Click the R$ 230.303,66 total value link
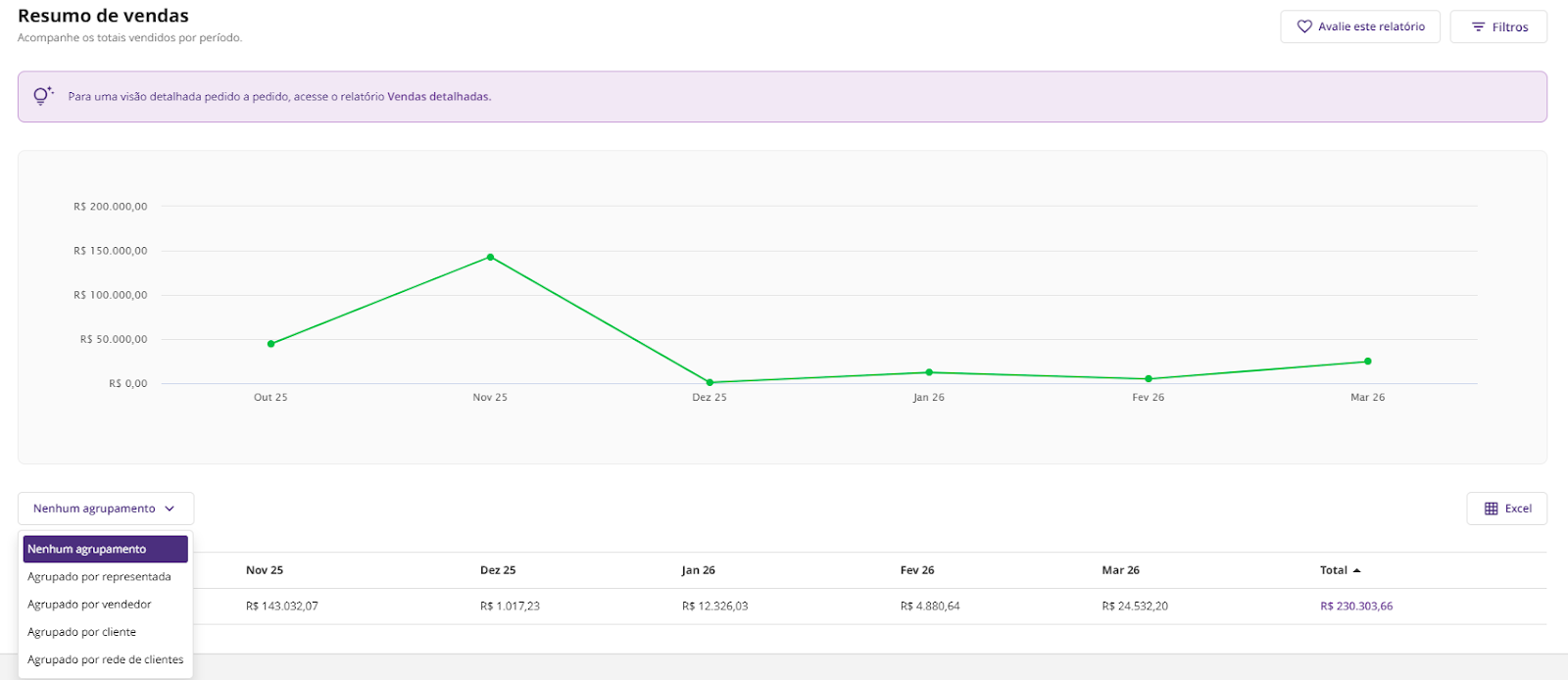 click(x=1355, y=607)
